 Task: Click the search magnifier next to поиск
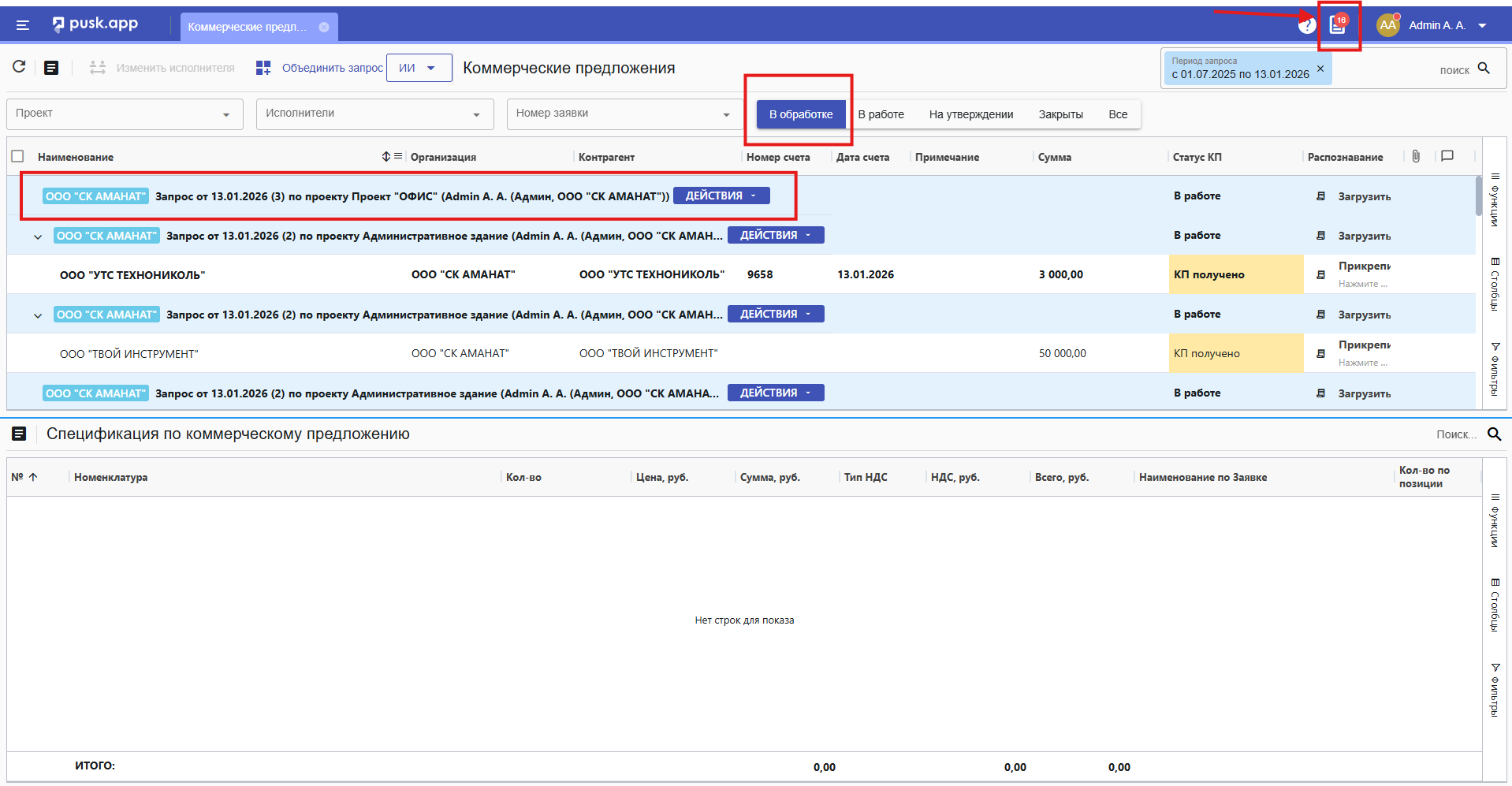pos(1484,69)
